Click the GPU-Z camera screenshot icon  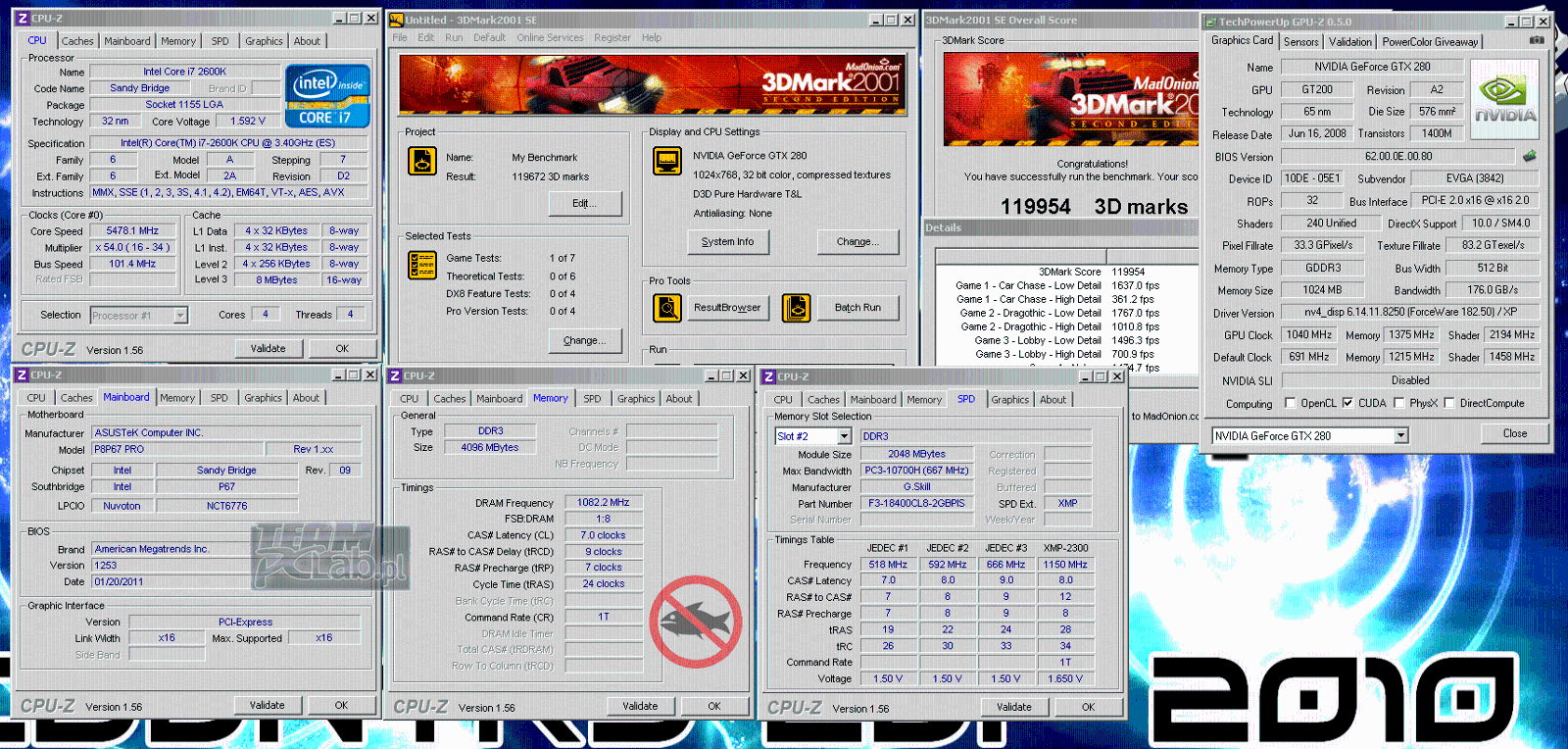coord(1537,40)
